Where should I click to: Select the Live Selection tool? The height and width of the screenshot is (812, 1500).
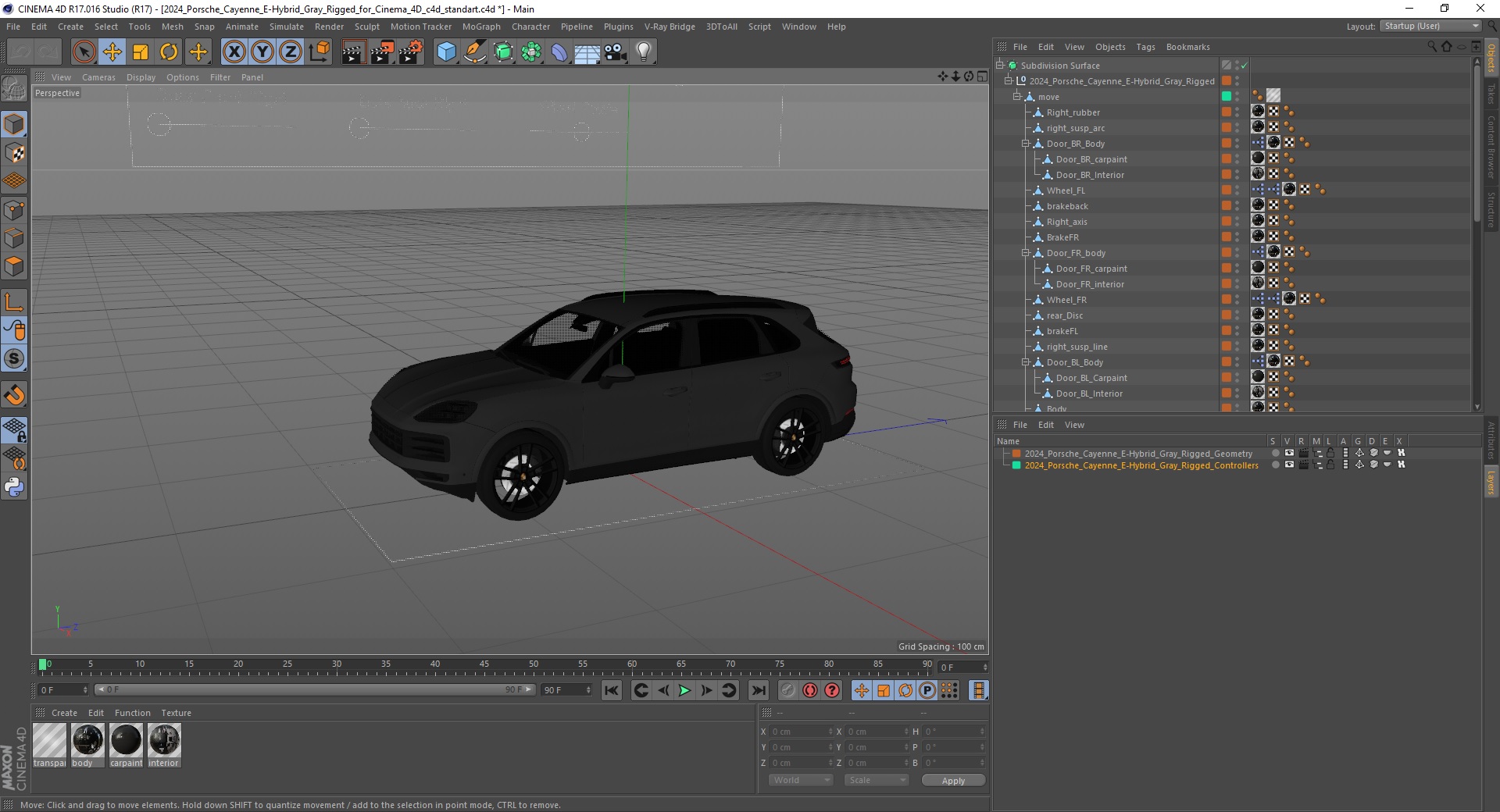click(84, 52)
